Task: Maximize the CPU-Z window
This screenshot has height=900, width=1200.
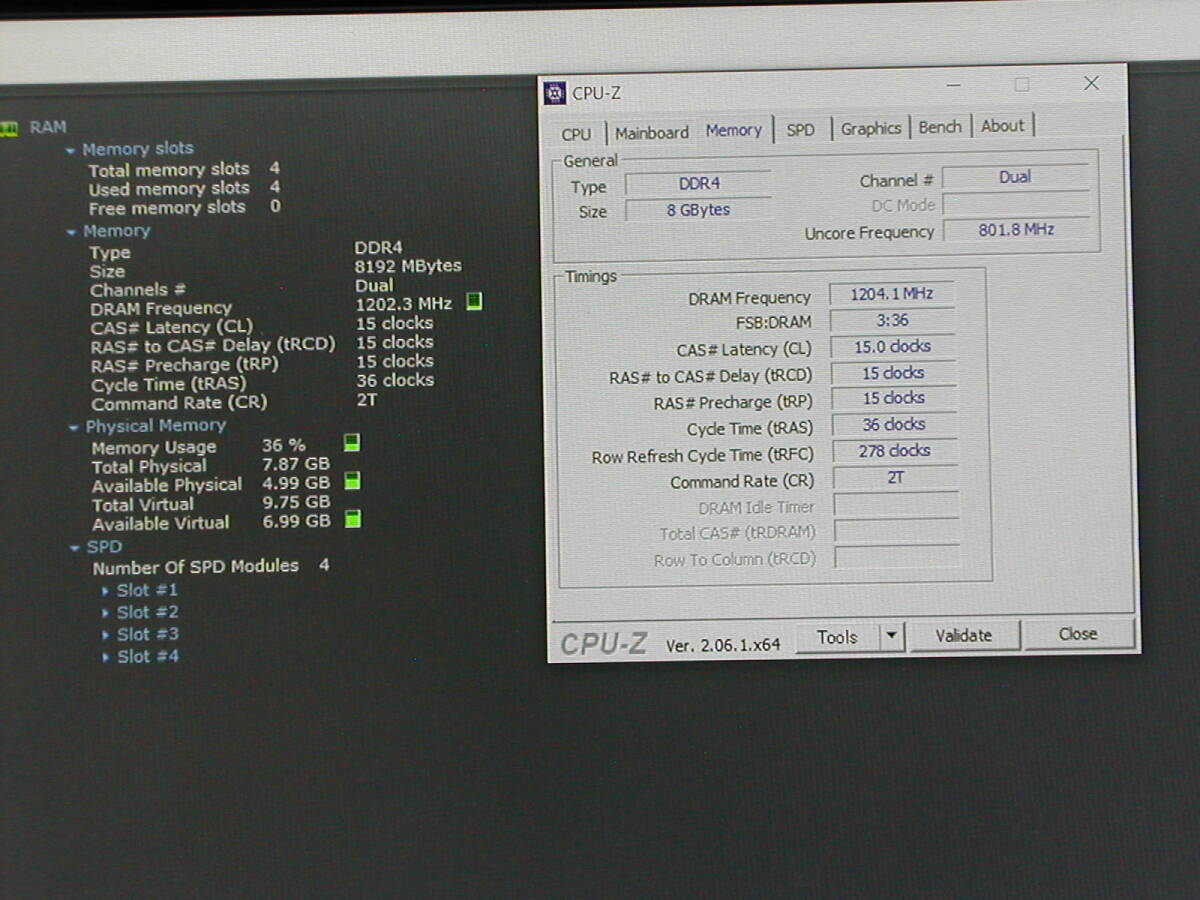Action: (1021, 85)
